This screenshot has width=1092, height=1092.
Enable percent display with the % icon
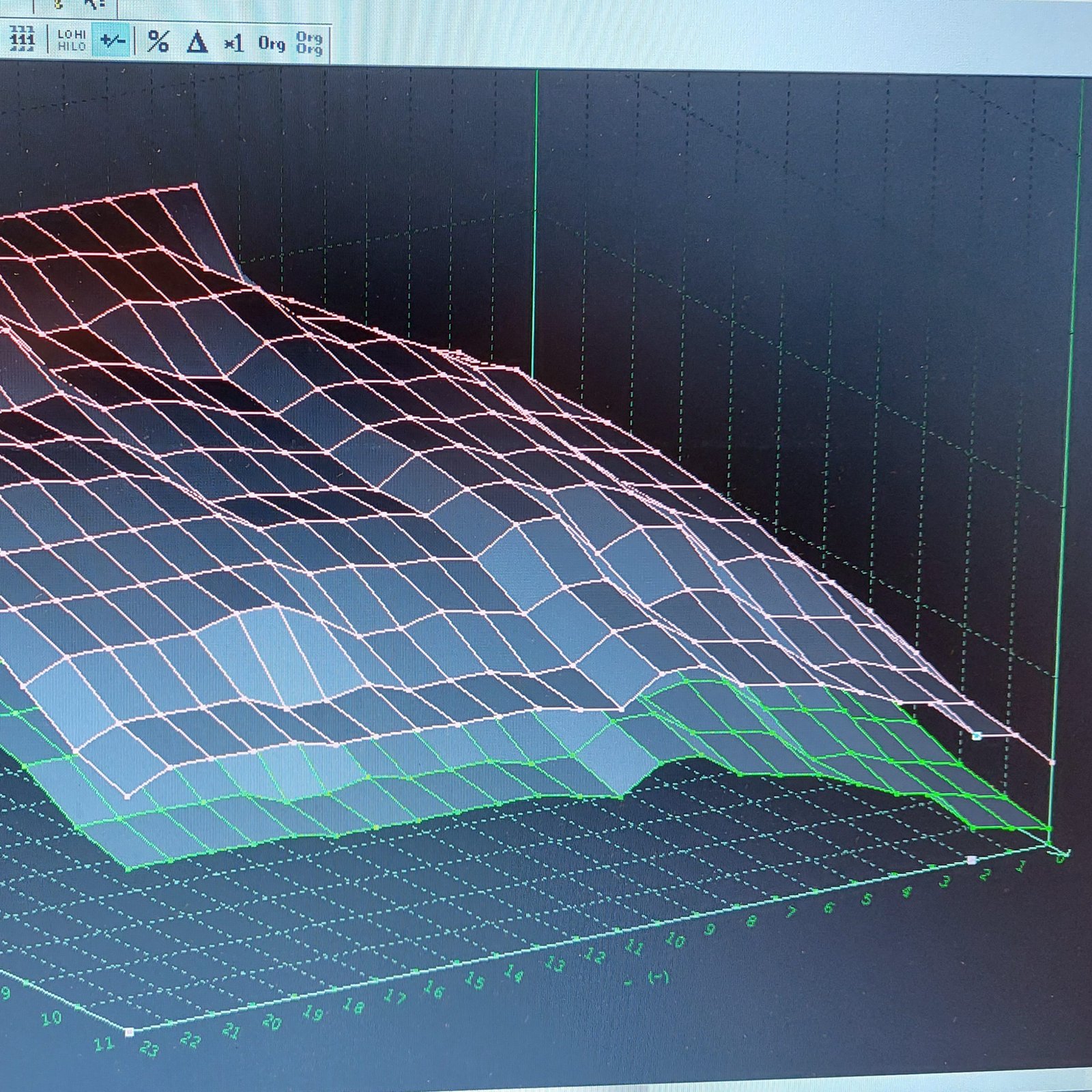click(x=158, y=42)
